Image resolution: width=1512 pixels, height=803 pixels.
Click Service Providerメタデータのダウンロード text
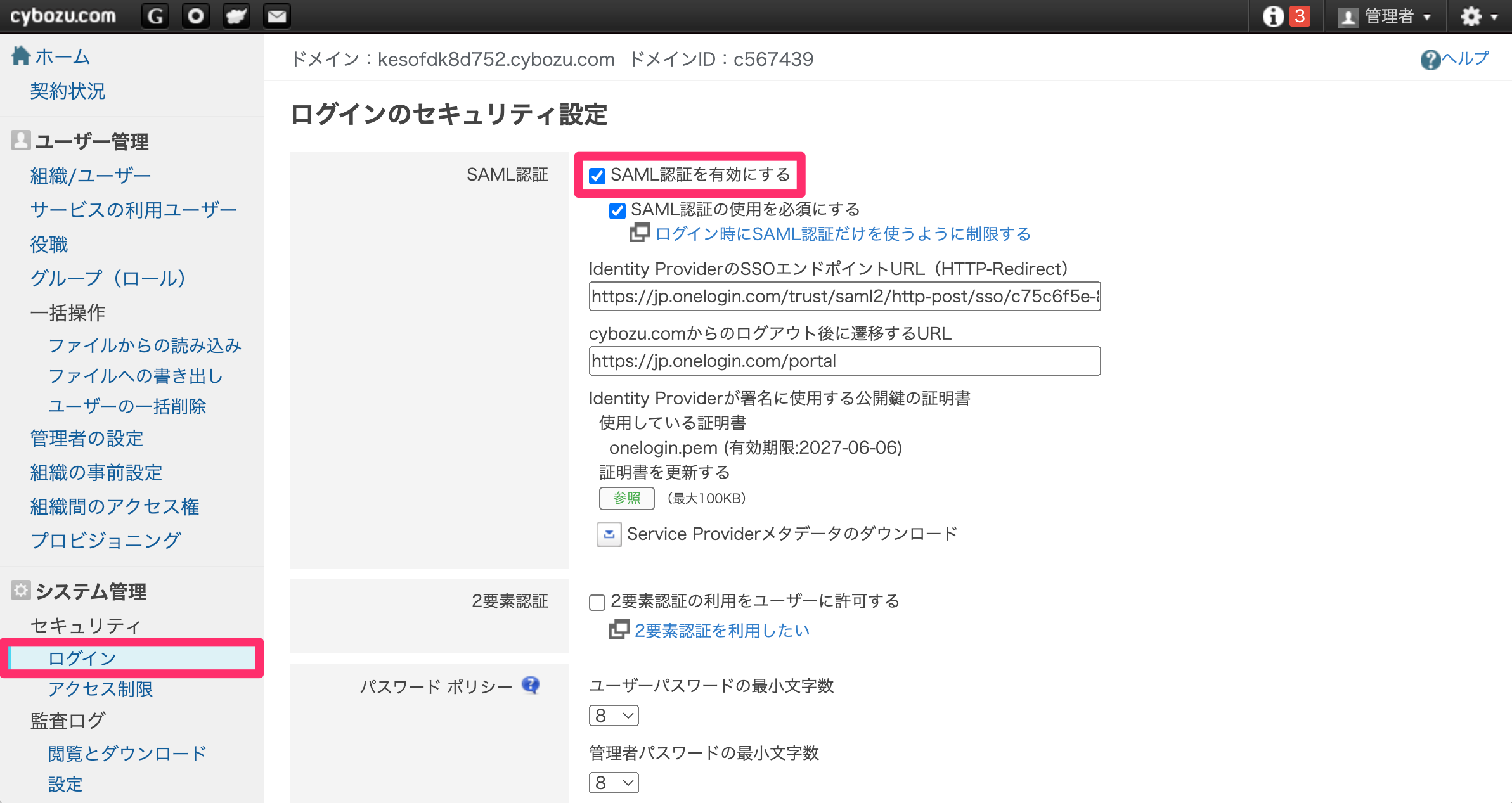[x=792, y=534]
